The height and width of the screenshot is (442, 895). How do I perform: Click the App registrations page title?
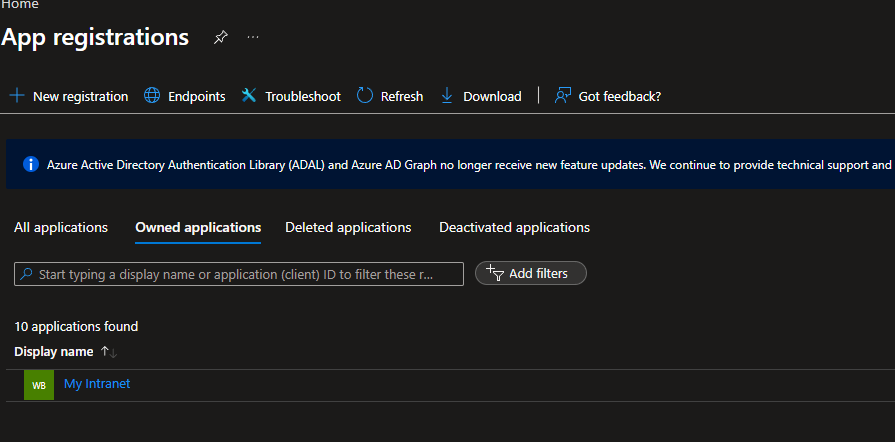coord(95,37)
